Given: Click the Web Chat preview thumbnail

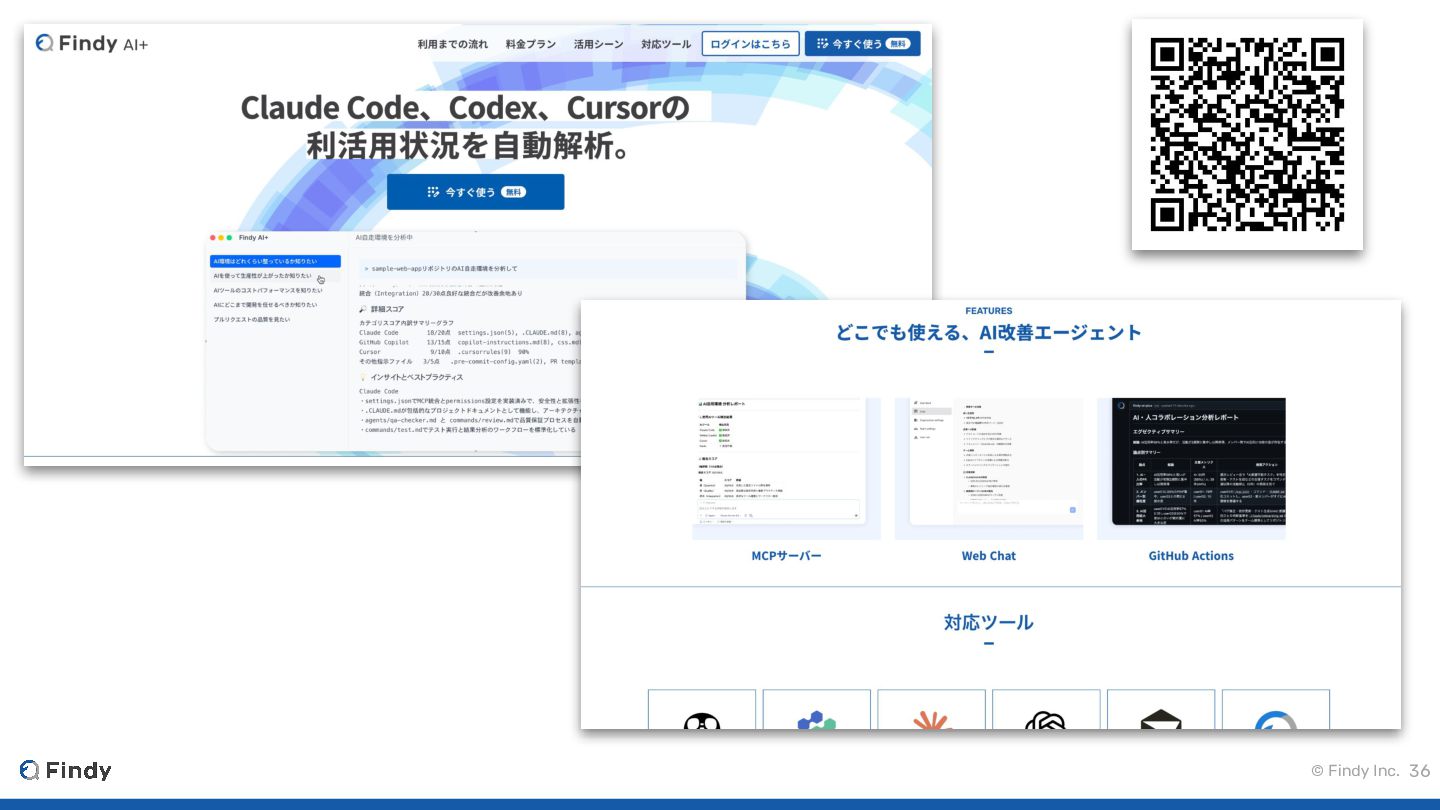Looking at the screenshot, I should pos(989,469).
